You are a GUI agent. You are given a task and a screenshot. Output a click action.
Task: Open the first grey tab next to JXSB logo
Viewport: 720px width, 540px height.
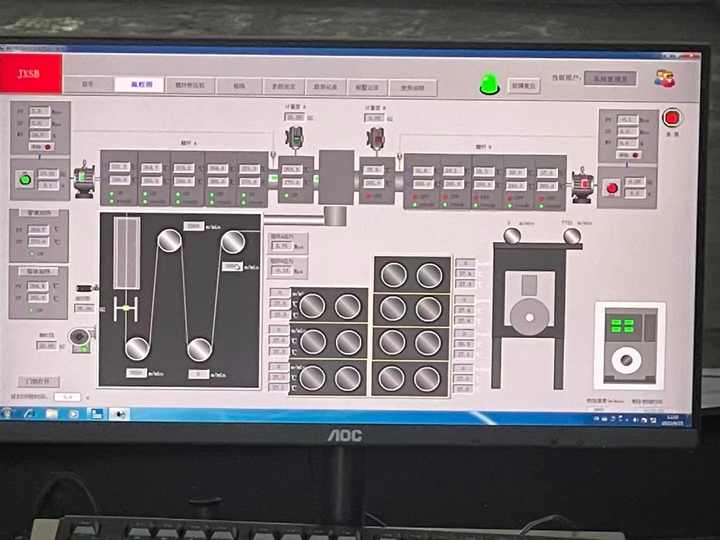point(88,84)
